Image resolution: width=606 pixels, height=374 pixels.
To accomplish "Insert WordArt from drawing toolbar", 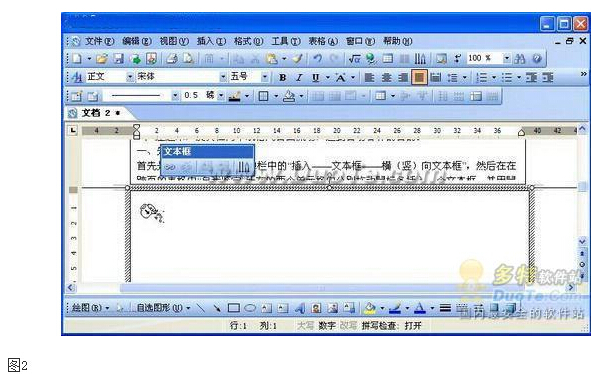I will pos(300,308).
